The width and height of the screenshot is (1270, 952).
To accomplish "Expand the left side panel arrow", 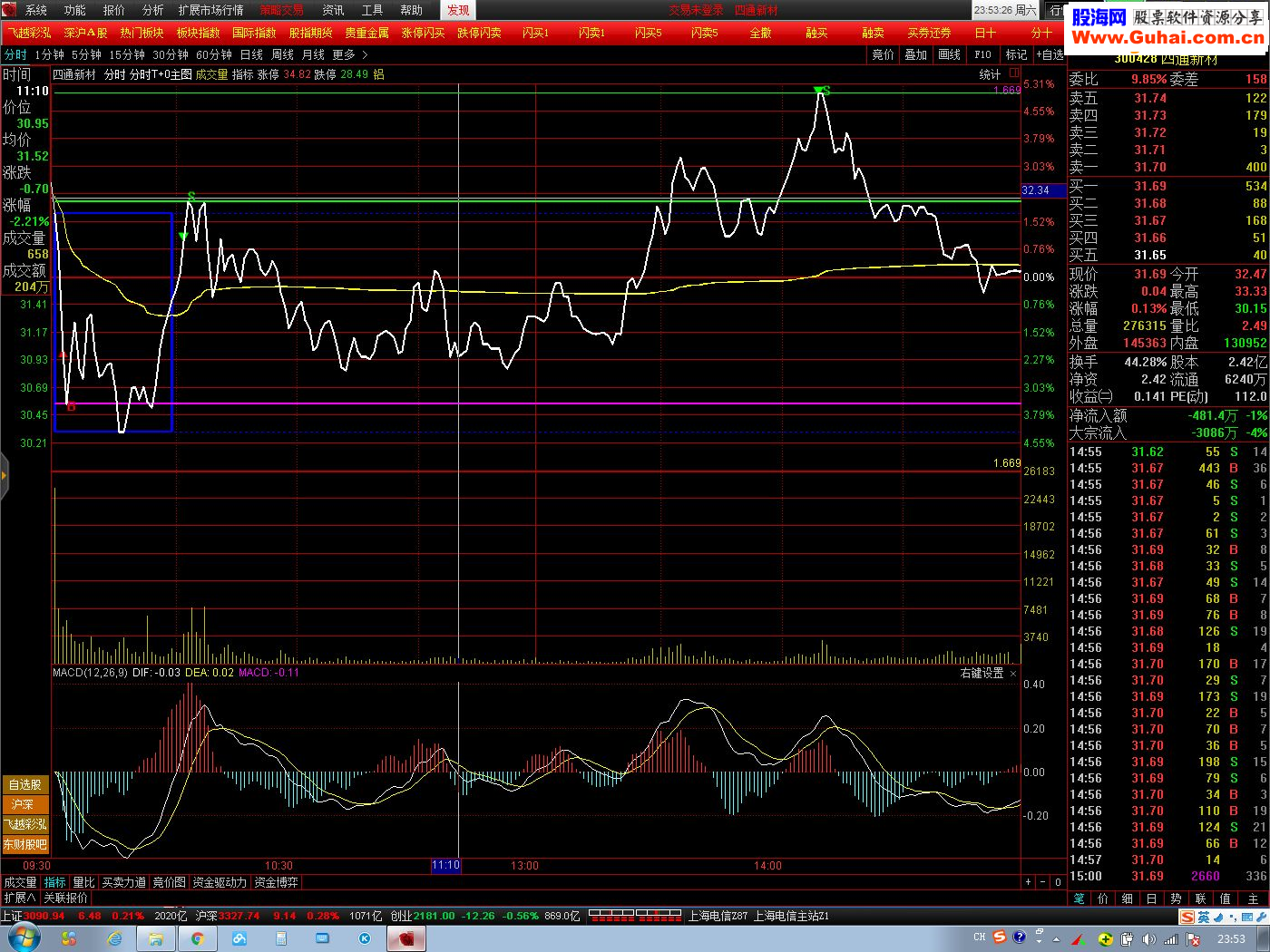I will pyautogui.click(x=4, y=474).
